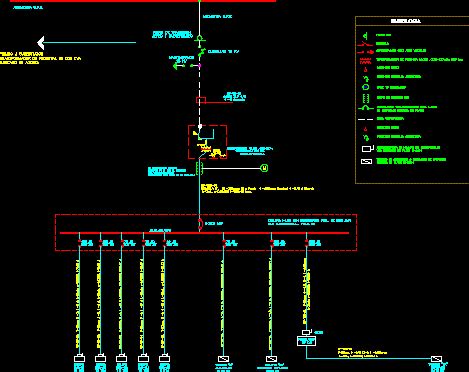Image resolution: width=469 pixels, height=372 pixels.
Task: Click the leftmost white load box at the bottom
Action: (x=79, y=359)
